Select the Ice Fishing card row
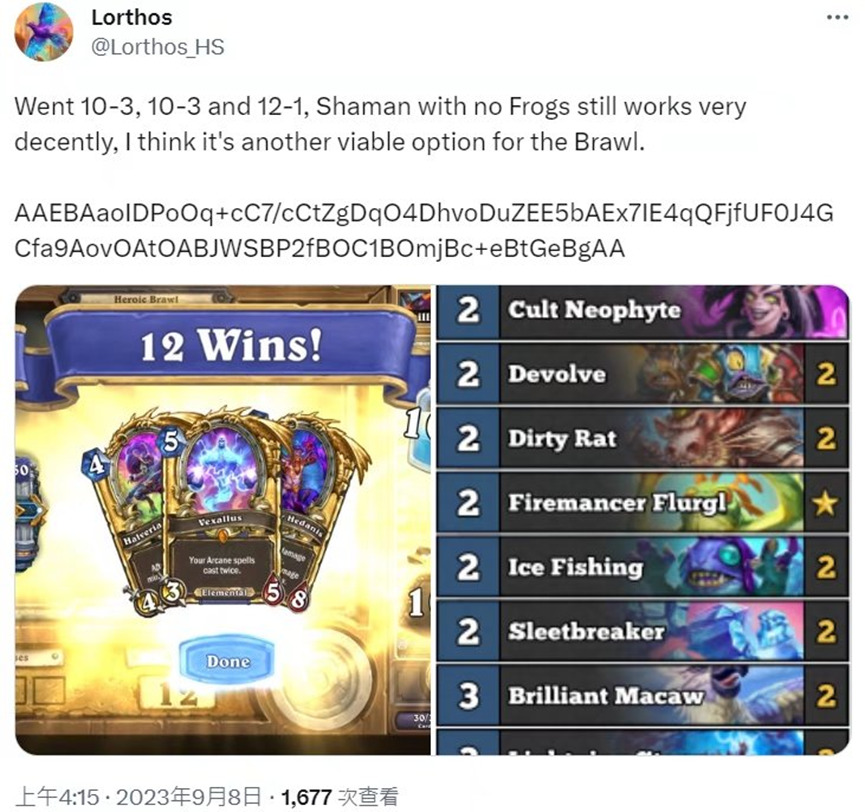865x812 pixels. pyautogui.click(x=643, y=567)
